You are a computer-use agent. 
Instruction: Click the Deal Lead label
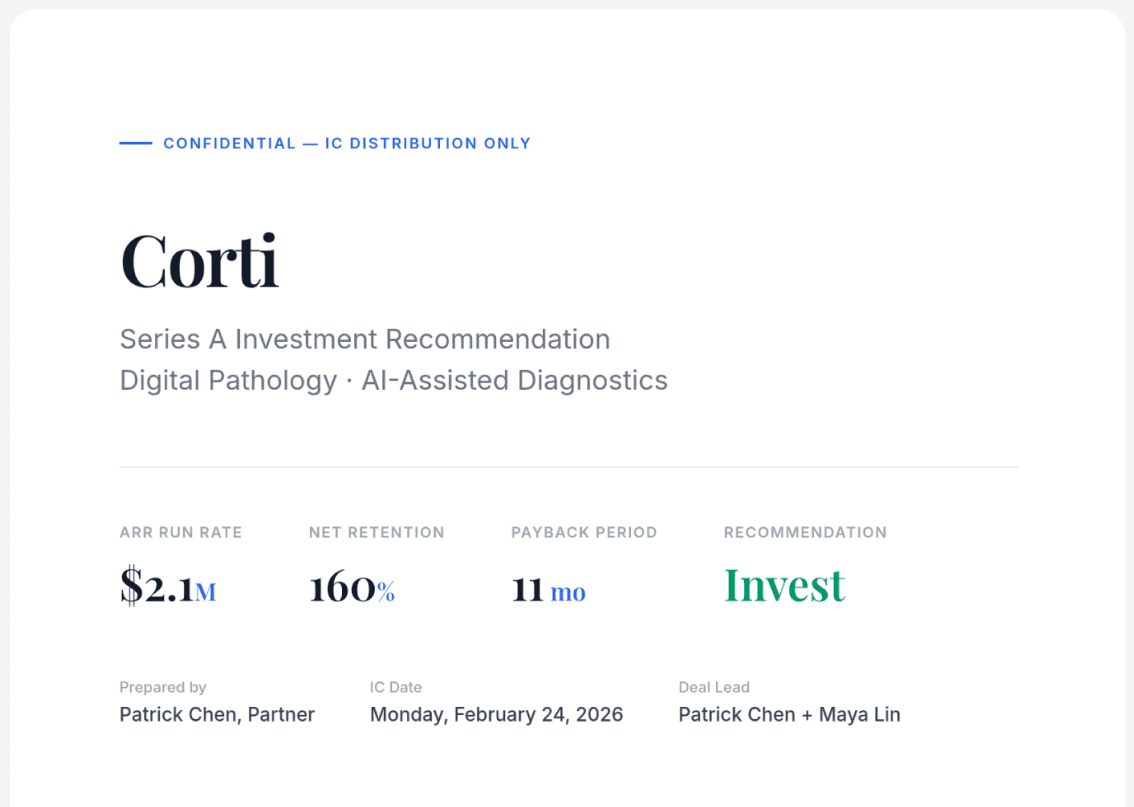point(714,687)
